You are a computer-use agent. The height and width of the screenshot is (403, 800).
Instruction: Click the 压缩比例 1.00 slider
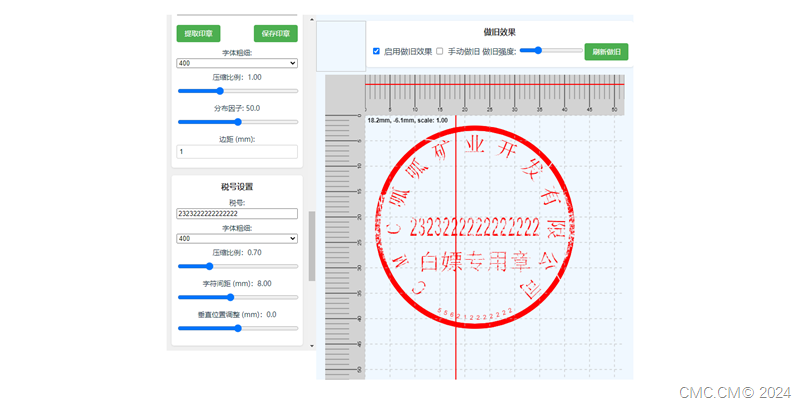(x=238, y=91)
